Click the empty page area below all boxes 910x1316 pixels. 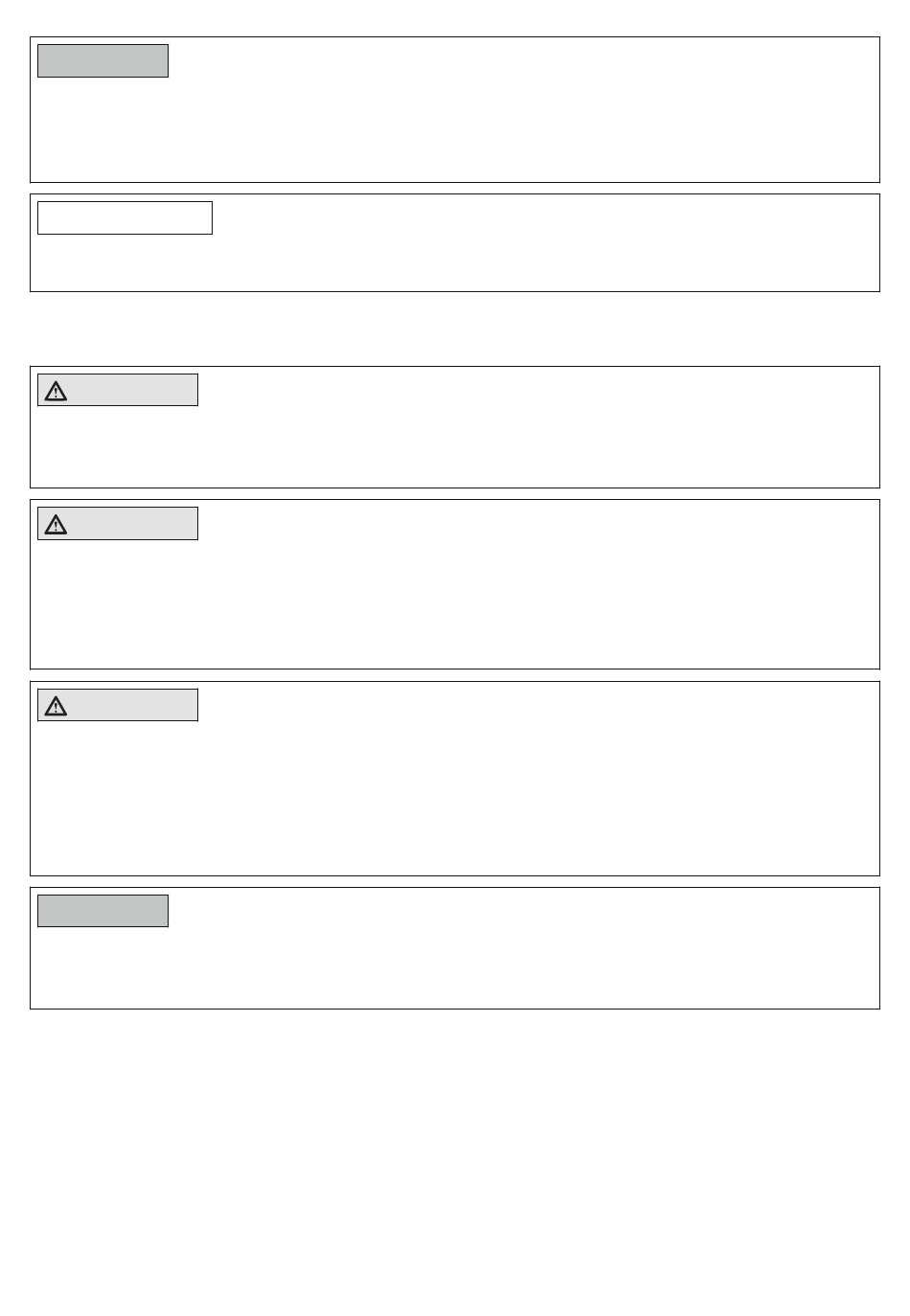[x=455, y=1159]
